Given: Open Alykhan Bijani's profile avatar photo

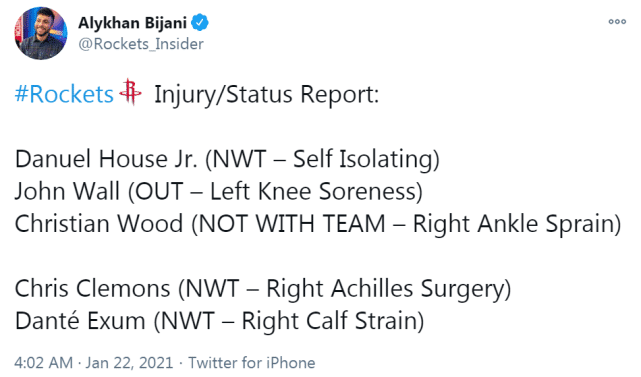Looking at the screenshot, I should (x=41, y=33).
